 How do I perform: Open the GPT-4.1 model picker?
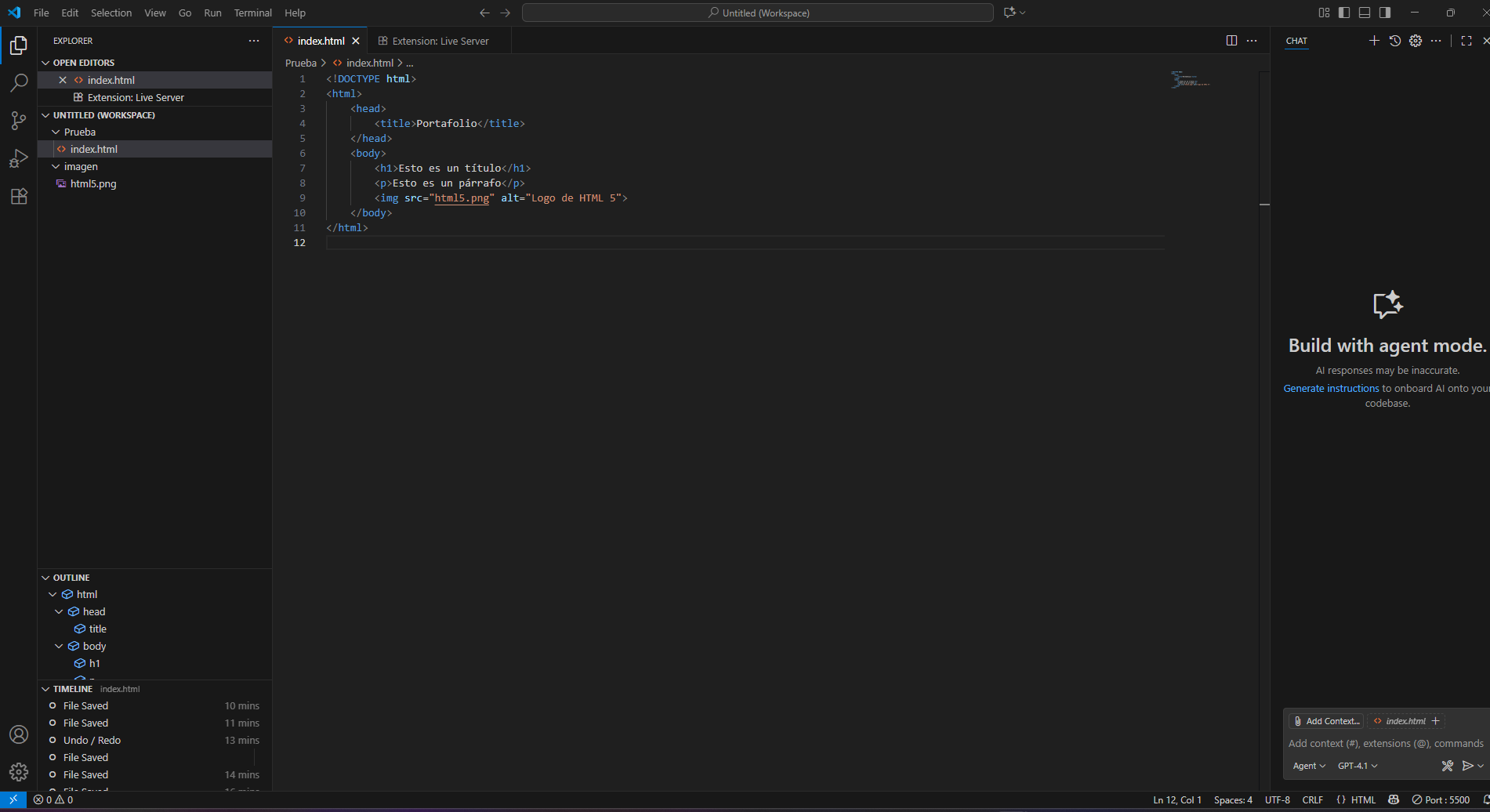tap(1358, 766)
